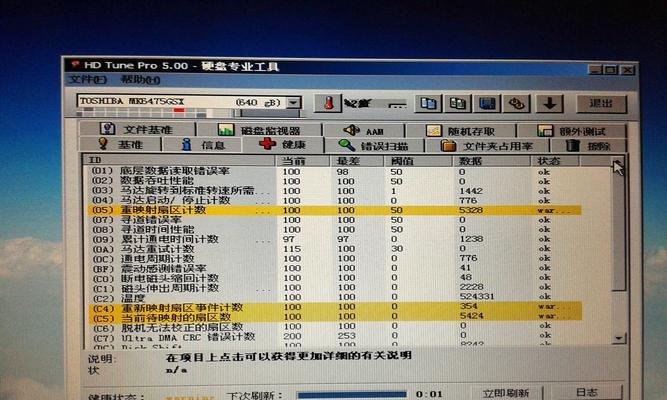Click the 退出 exit button
The image size is (667, 400).
(x=601, y=103)
